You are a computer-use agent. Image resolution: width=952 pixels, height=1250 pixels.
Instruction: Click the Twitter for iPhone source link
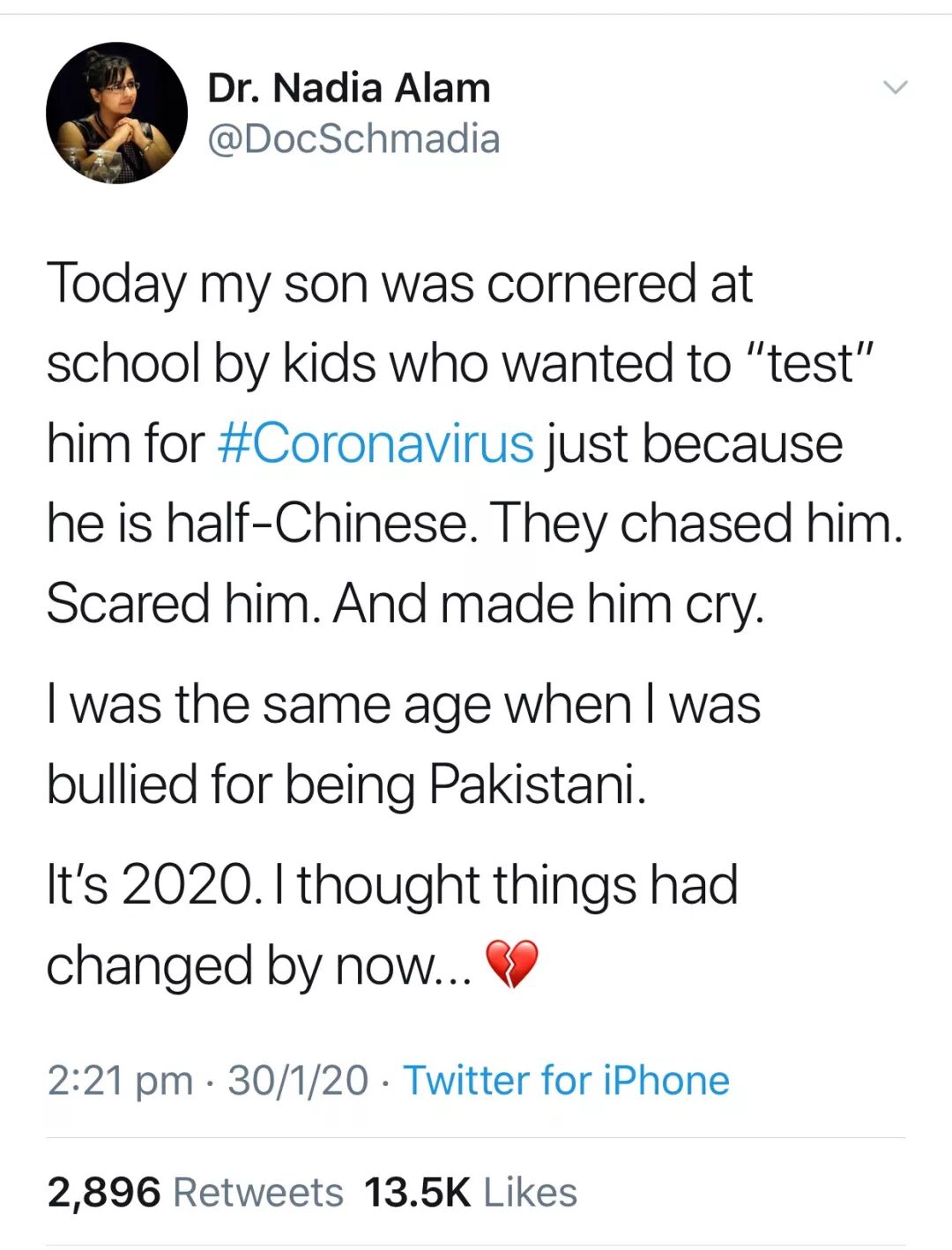(566, 1081)
